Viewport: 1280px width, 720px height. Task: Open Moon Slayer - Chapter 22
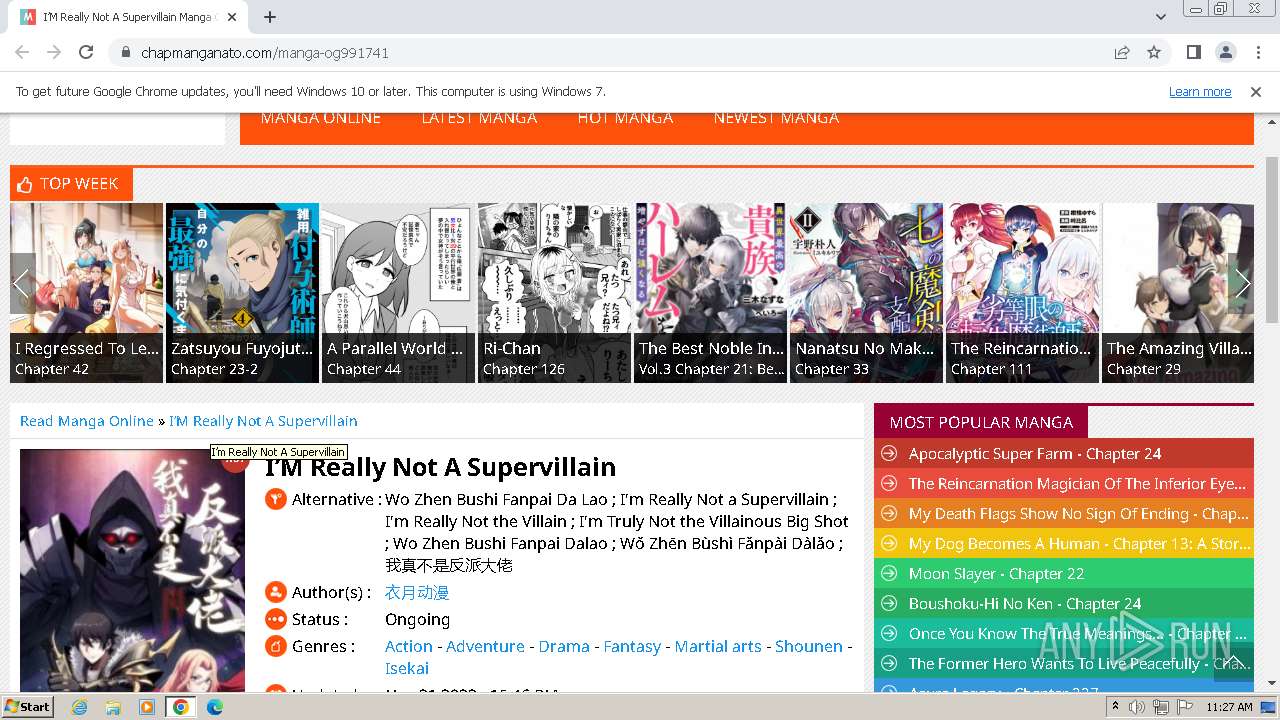tap(996, 574)
